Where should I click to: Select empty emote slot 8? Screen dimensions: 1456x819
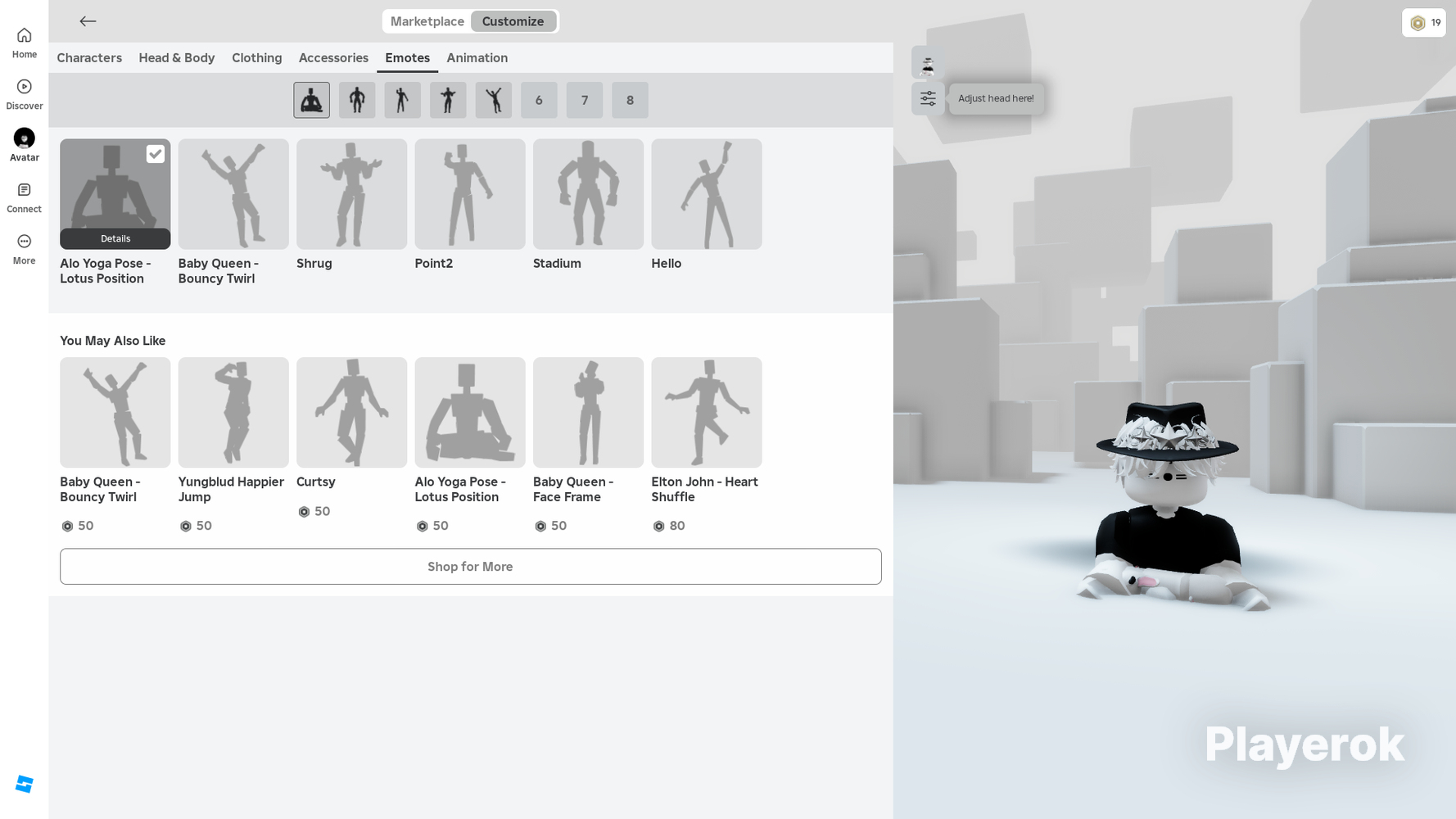[630, 100]
